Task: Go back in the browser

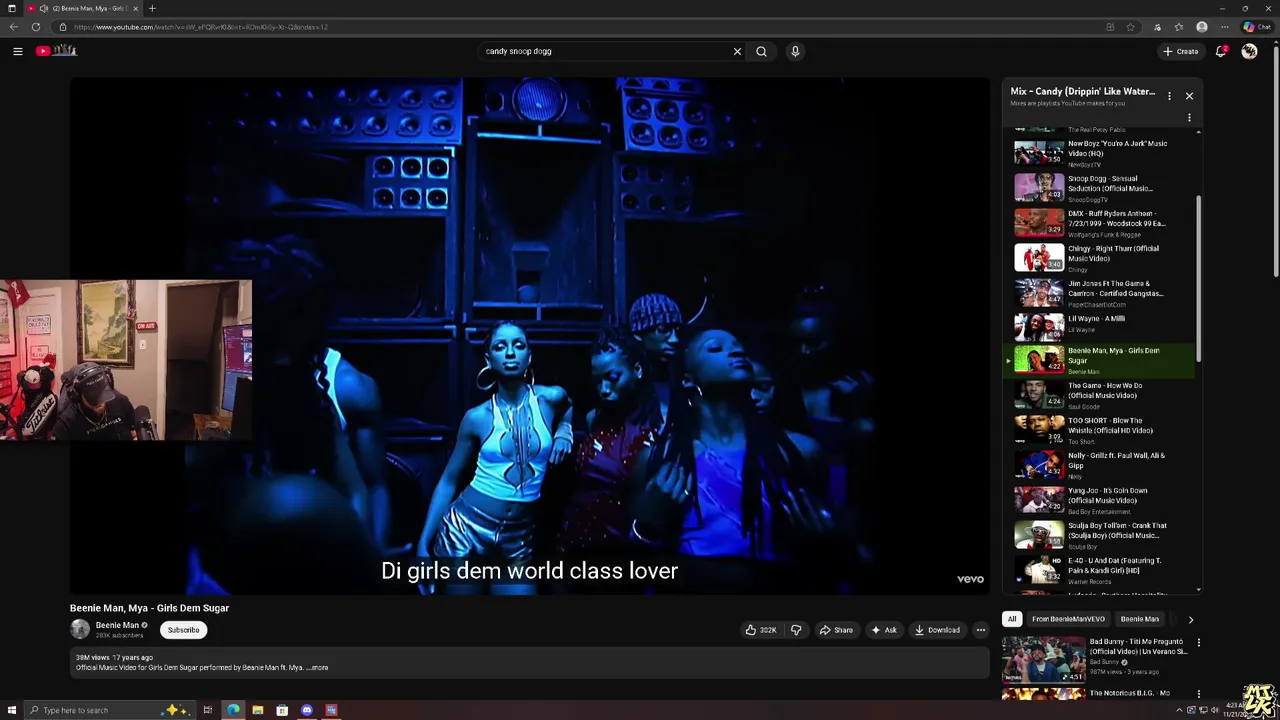Action: (x=13, y=27)
